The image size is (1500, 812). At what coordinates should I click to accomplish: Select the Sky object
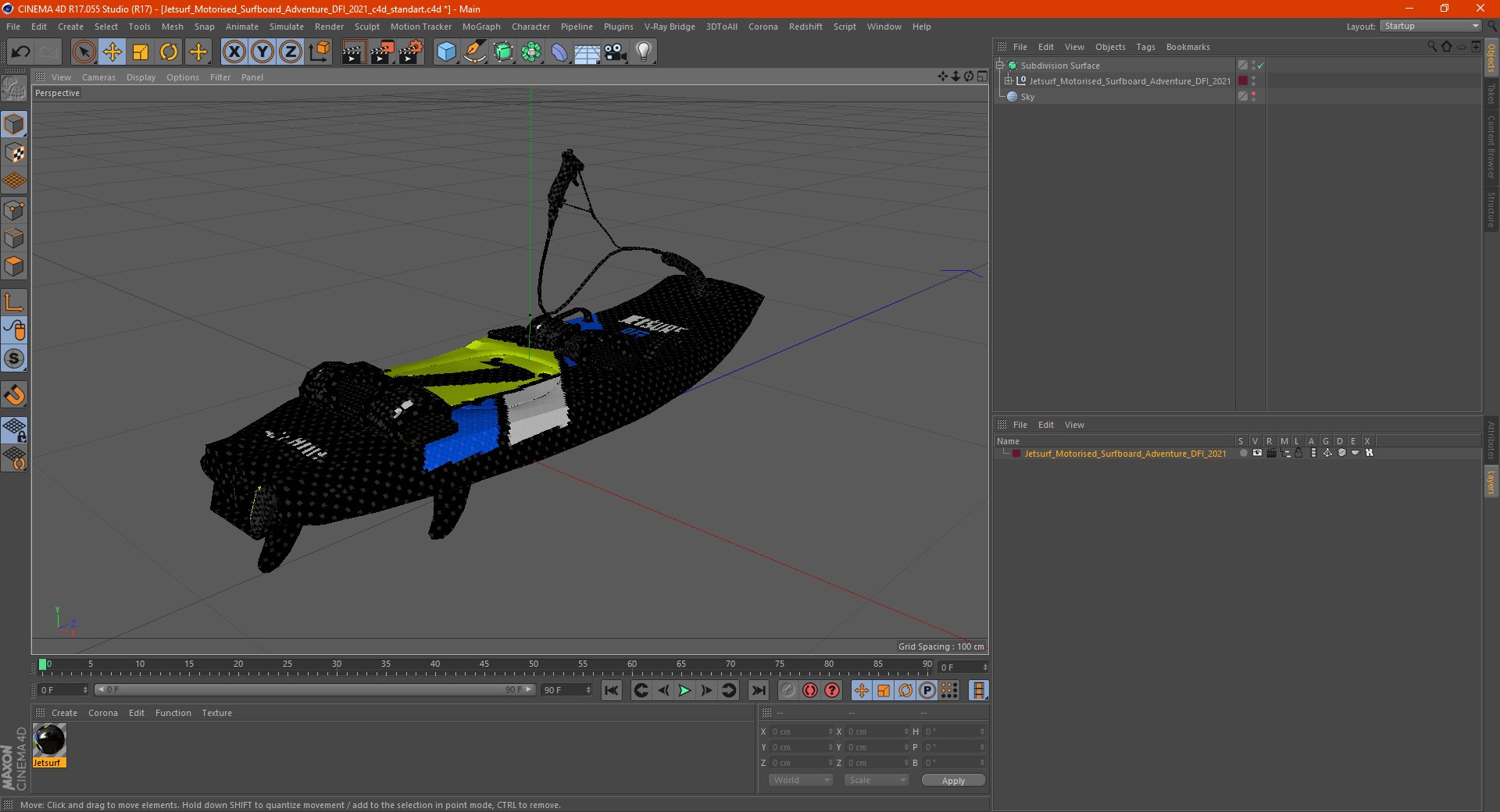pyautogui.click(x=1027, y=97)
